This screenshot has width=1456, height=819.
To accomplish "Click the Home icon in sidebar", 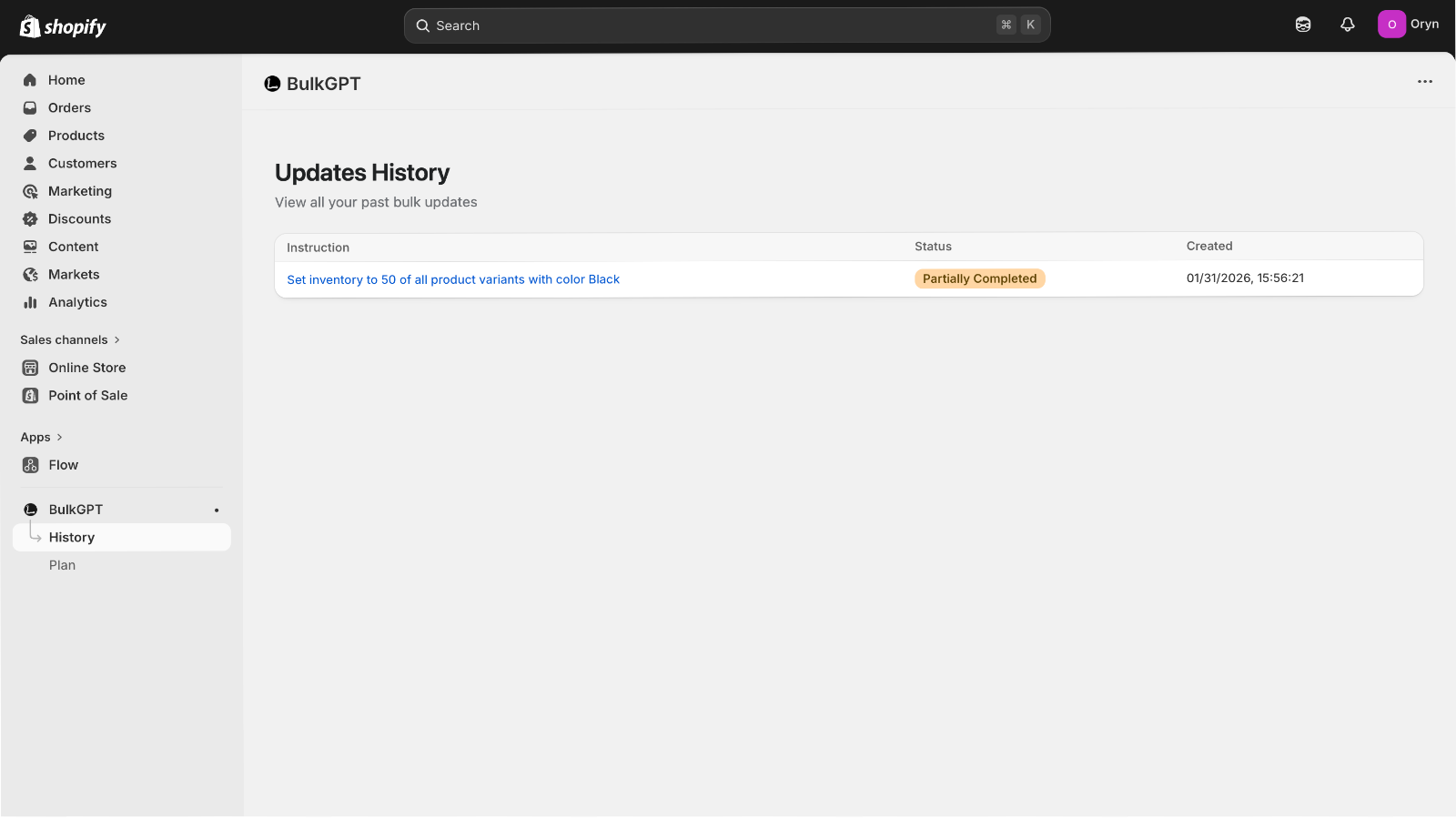I will point(30,80).
